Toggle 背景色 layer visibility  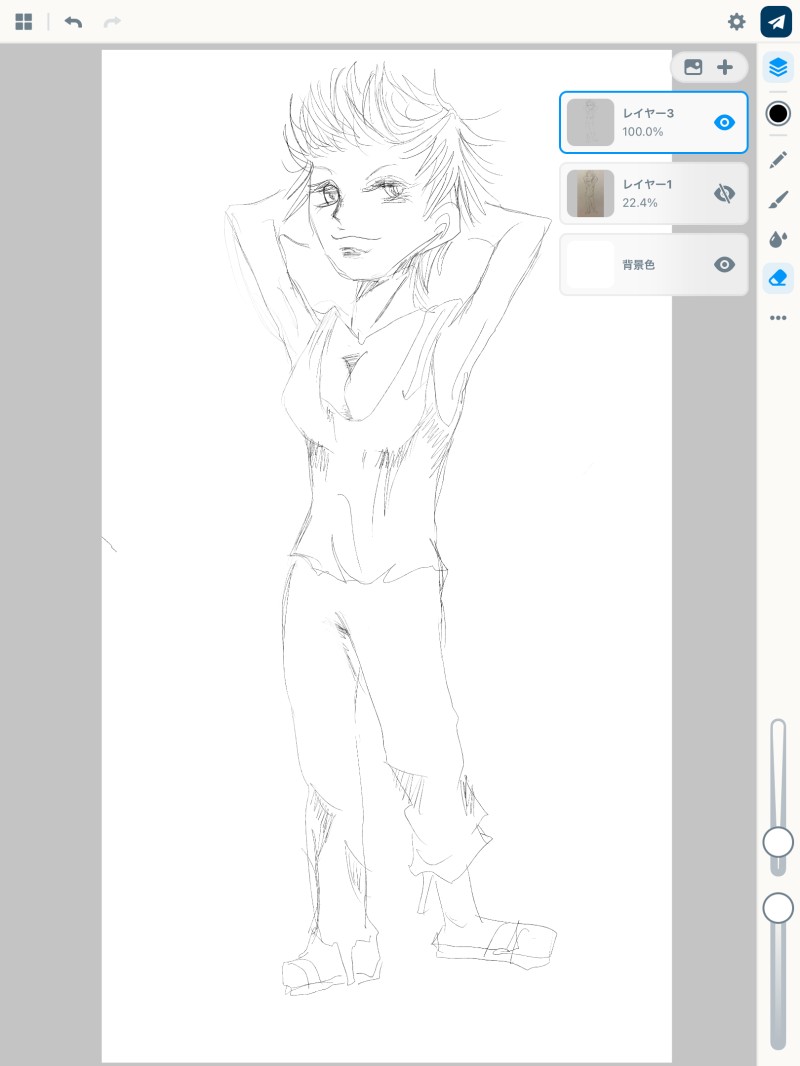[724, 264]
